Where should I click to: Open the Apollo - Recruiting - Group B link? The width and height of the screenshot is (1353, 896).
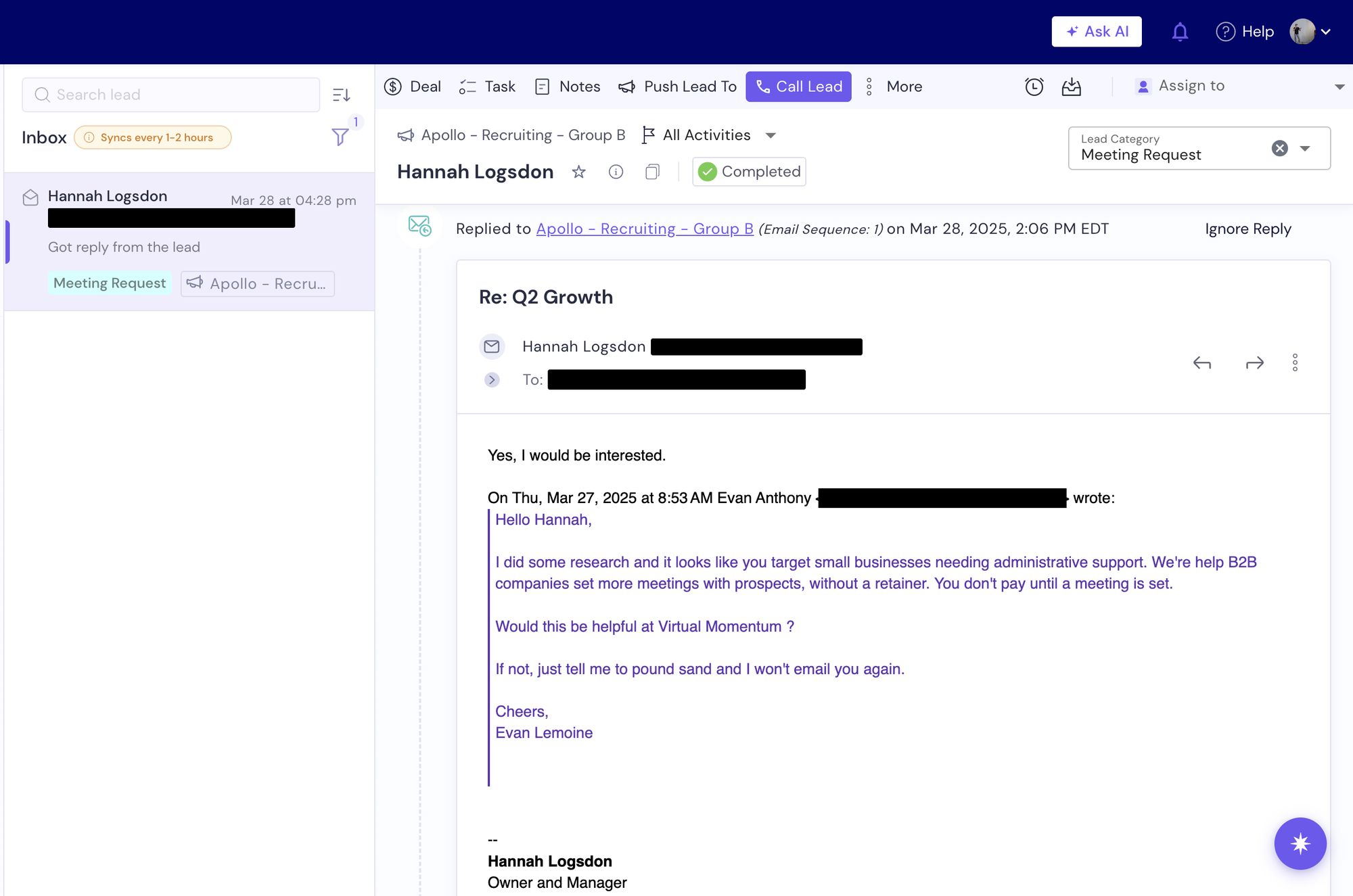click(x=645, y=229)
